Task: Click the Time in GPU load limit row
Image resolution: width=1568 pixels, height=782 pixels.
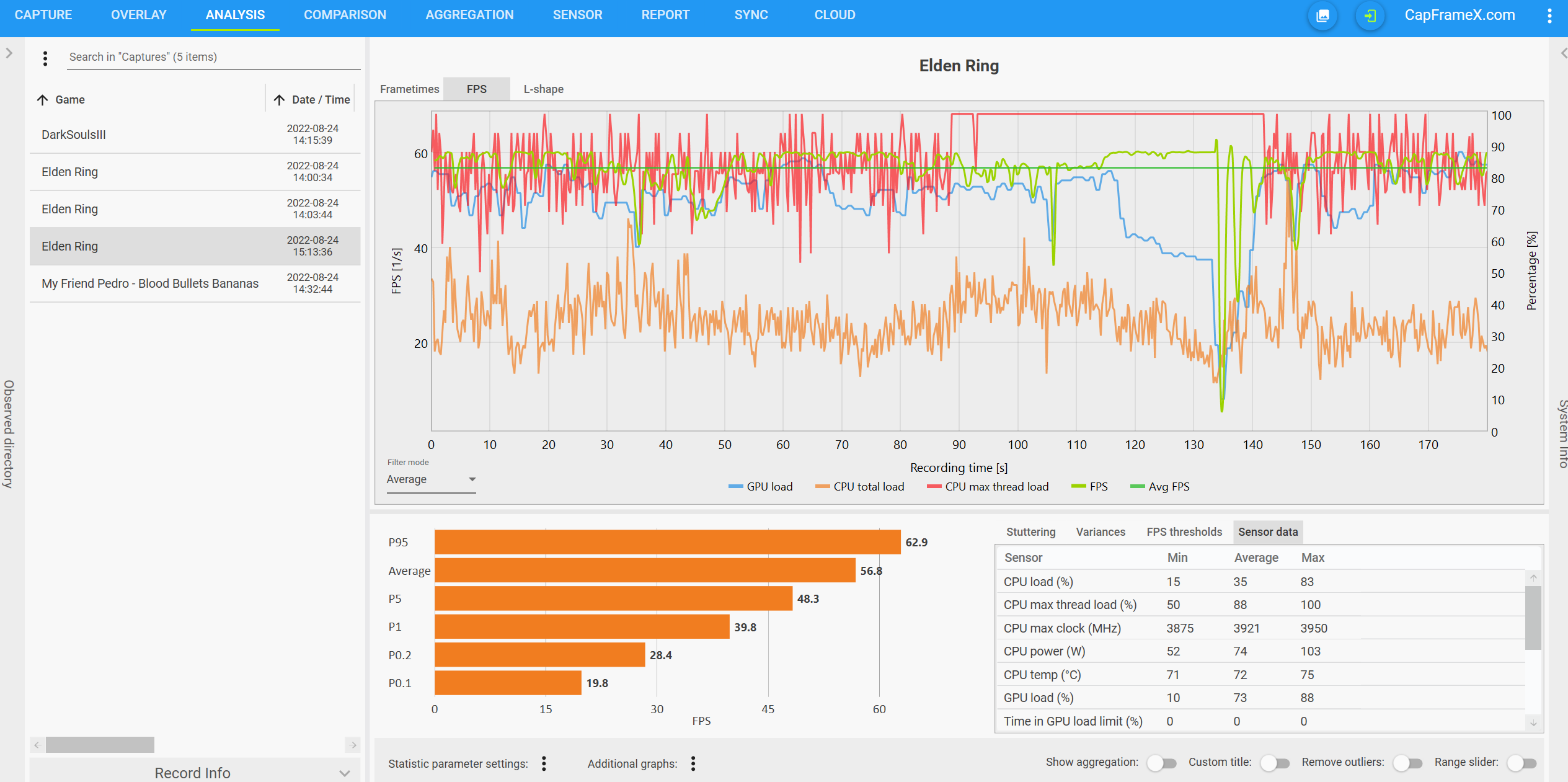Action: click(x=1260, y=721)
